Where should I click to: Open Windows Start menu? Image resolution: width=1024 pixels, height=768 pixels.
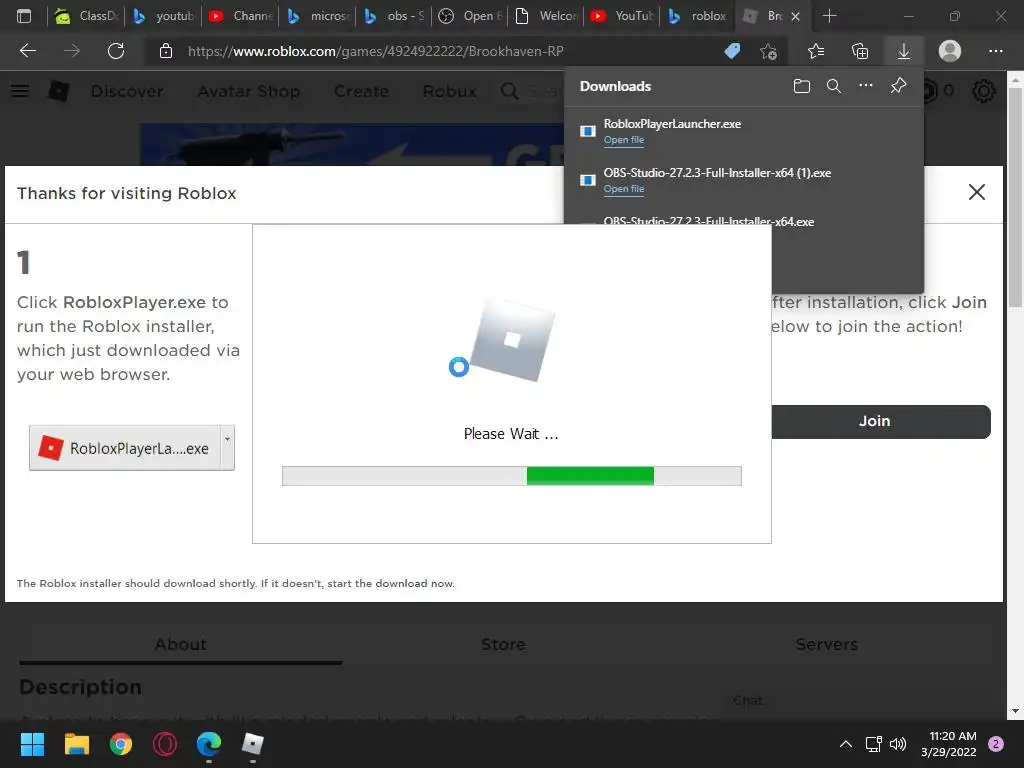point(32,744)
